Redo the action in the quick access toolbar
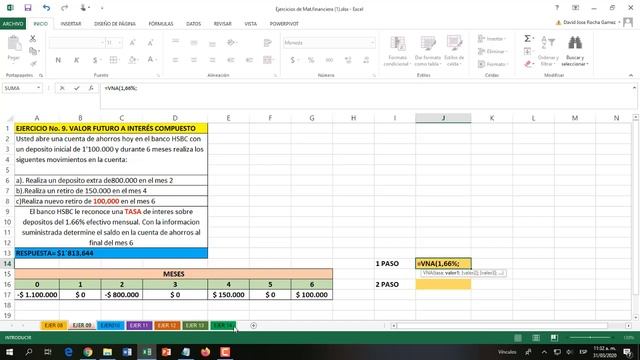 (x=64, y=8)
